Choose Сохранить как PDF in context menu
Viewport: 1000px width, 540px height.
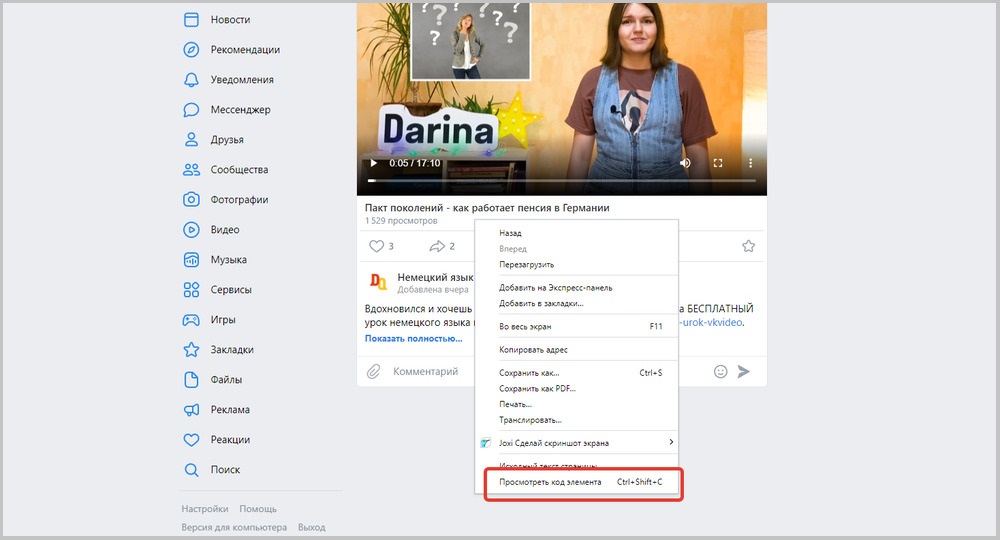coord(537,388)
